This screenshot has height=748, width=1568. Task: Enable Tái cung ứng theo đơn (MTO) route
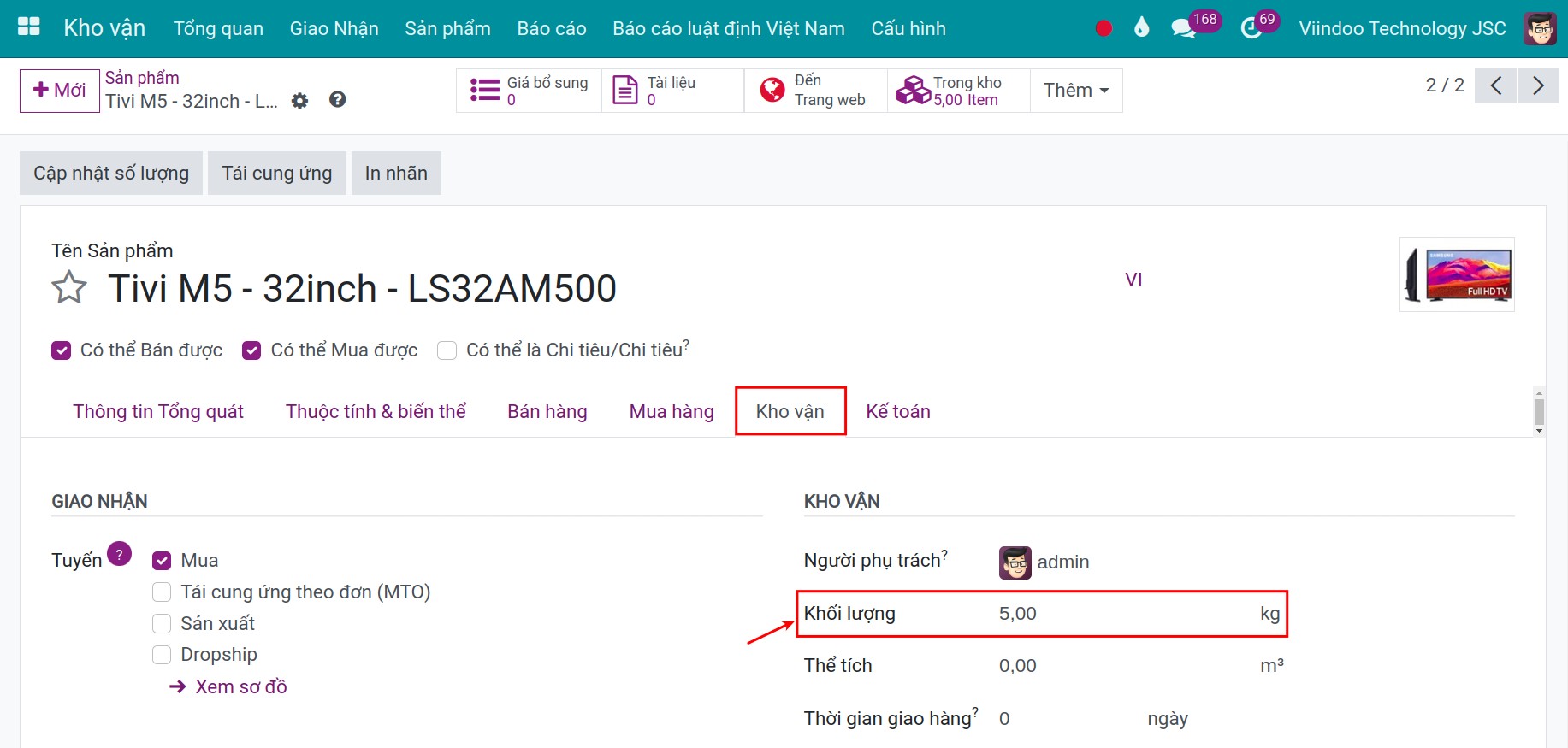point(162,592)
